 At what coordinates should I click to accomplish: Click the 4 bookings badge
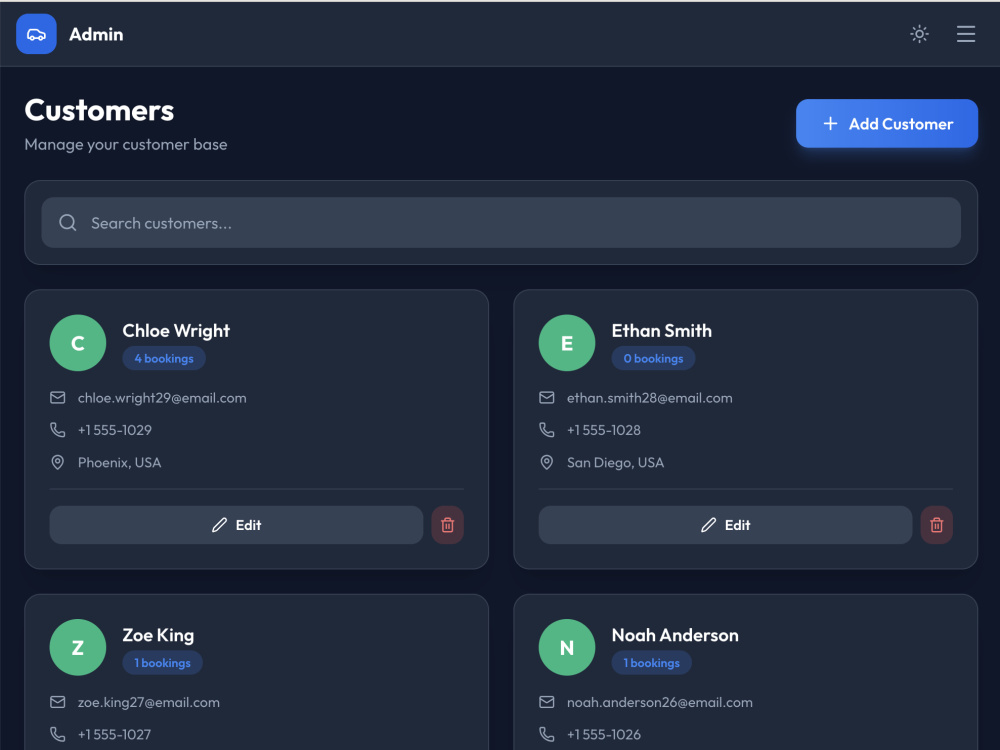164,358
